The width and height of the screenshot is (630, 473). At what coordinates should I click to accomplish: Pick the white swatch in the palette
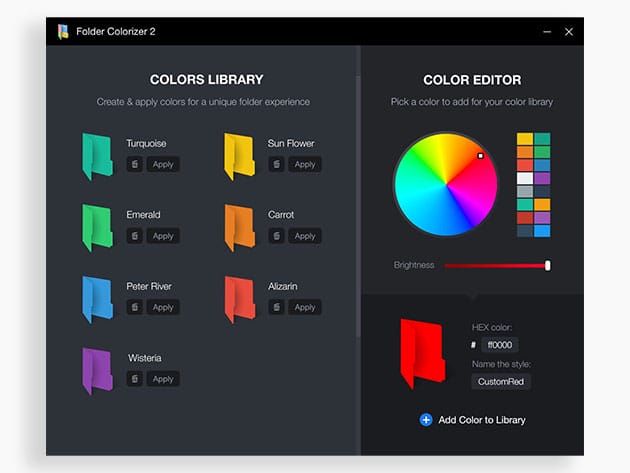pyautogui.click(x=525, y=178)
